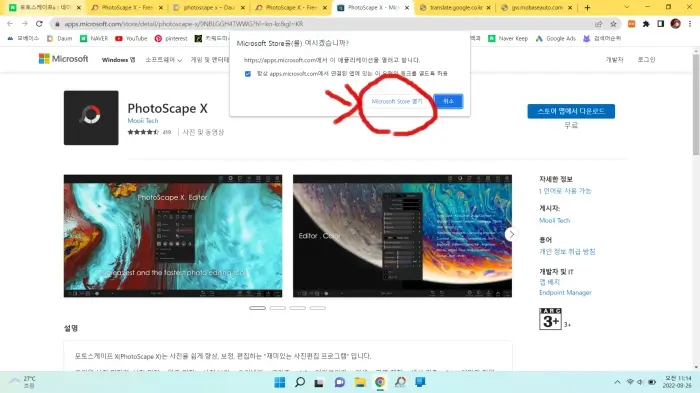The height and width of the screenshot is (393, 700).
Task: Open File Explorer from the taskbar
Action: [360, 382]
